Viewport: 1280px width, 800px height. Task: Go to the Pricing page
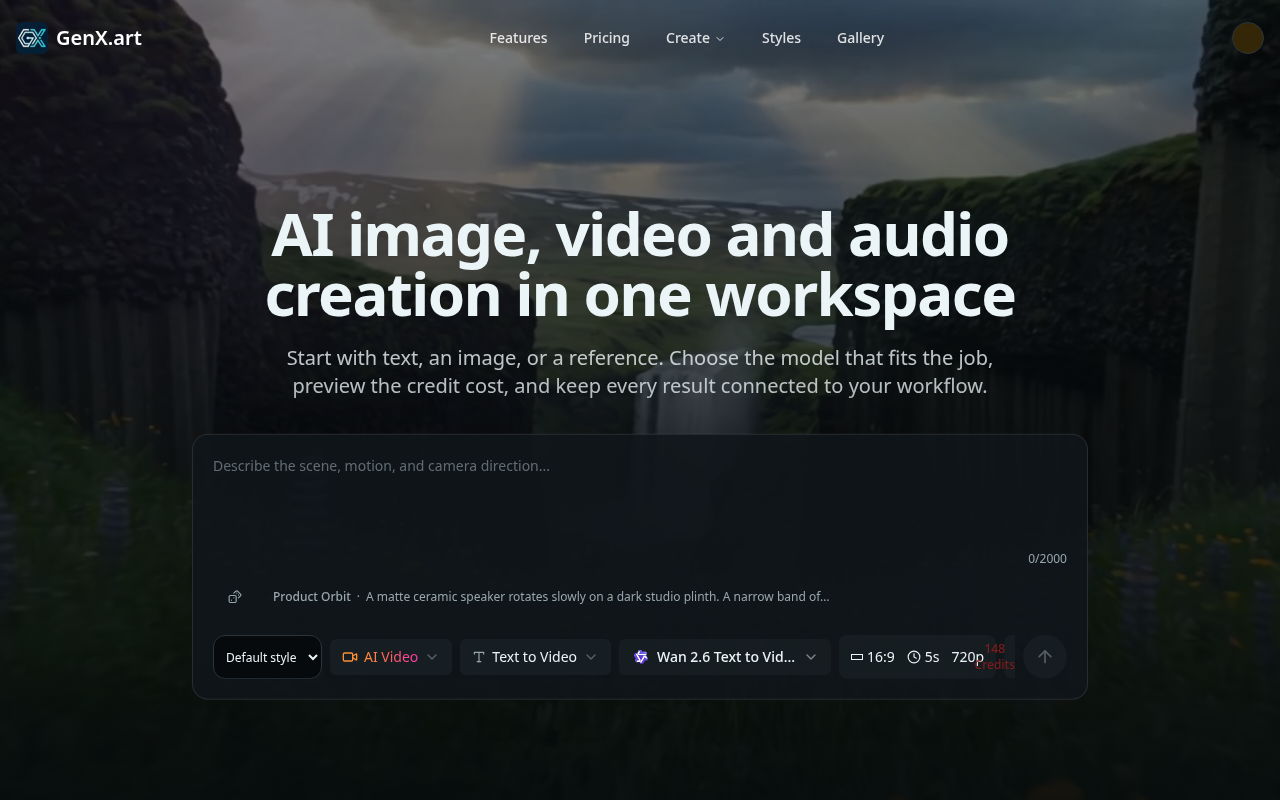[x=607, y=38]
